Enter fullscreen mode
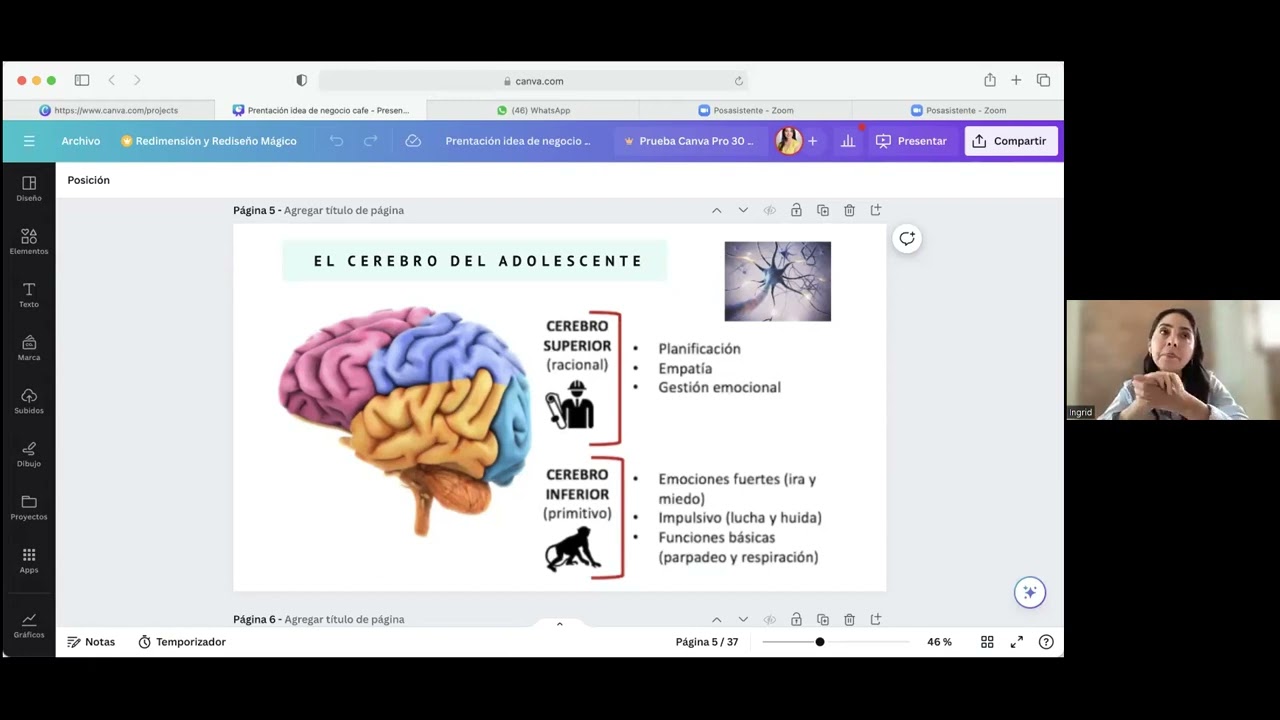Screen dimensions: 1280x720 (x=1017, y=642)
